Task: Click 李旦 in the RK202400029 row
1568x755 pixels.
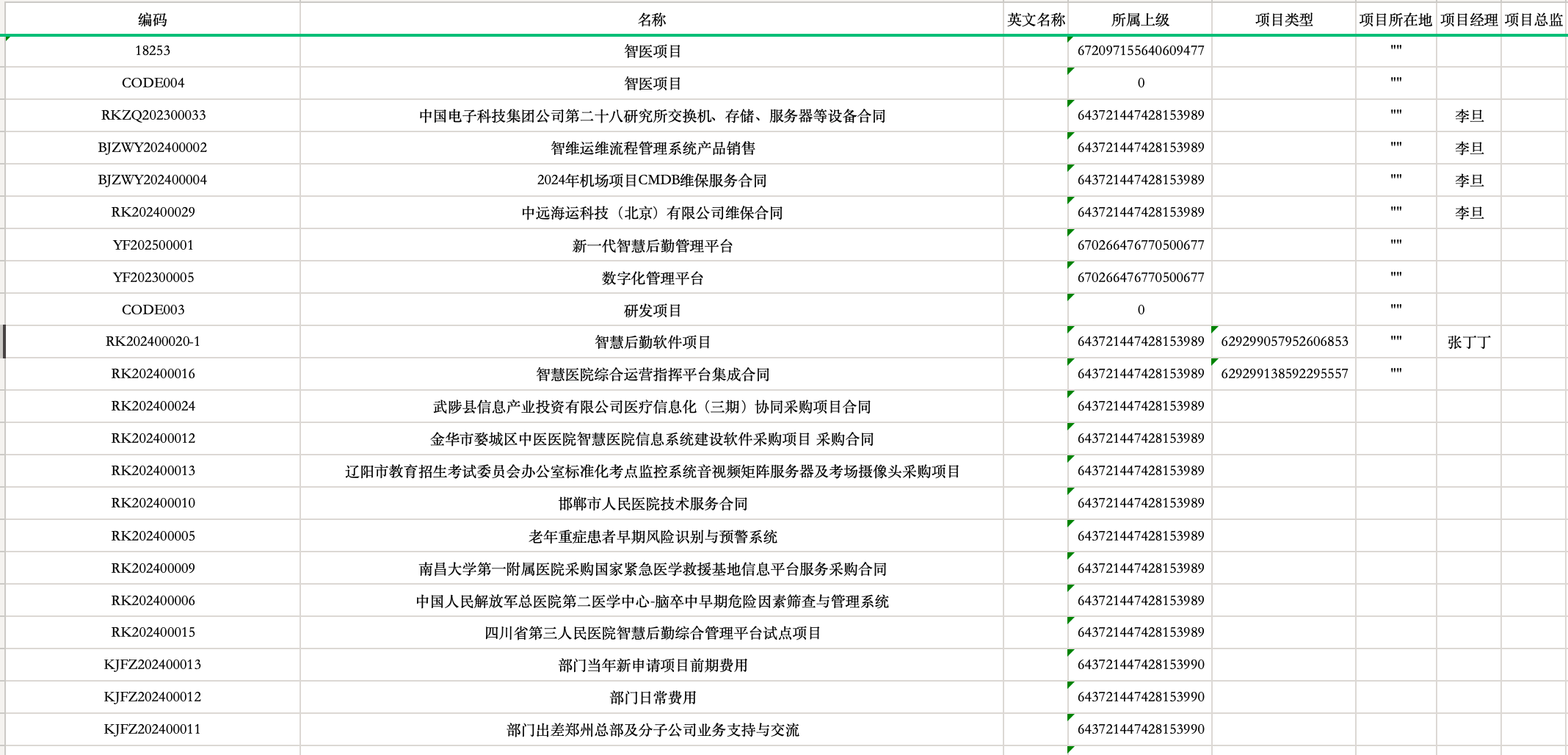Action: tap(1469, 212)
